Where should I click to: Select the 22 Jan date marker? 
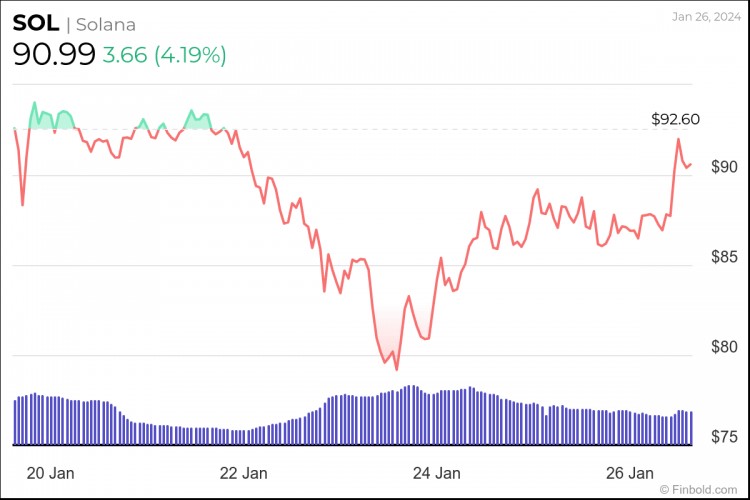pos(243,472)
